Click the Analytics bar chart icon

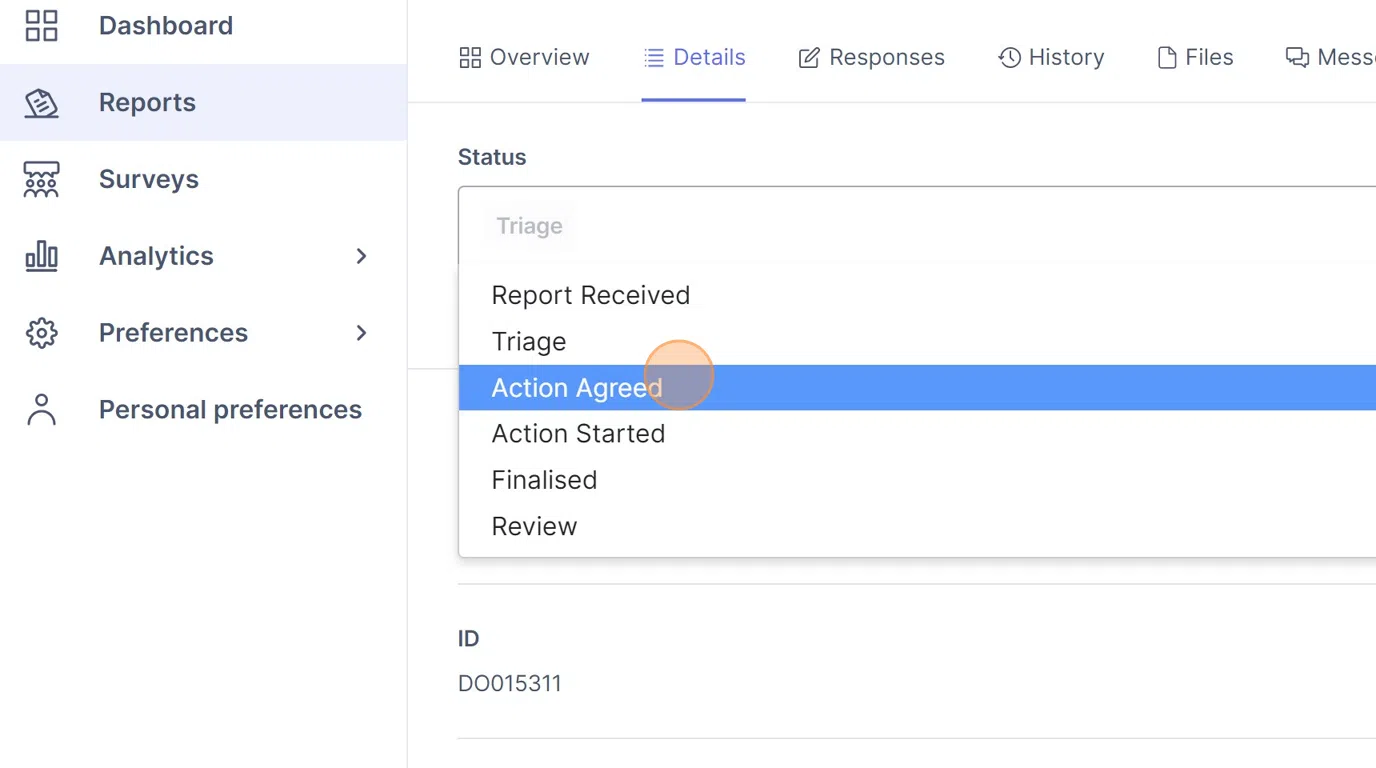click(41, 256)
